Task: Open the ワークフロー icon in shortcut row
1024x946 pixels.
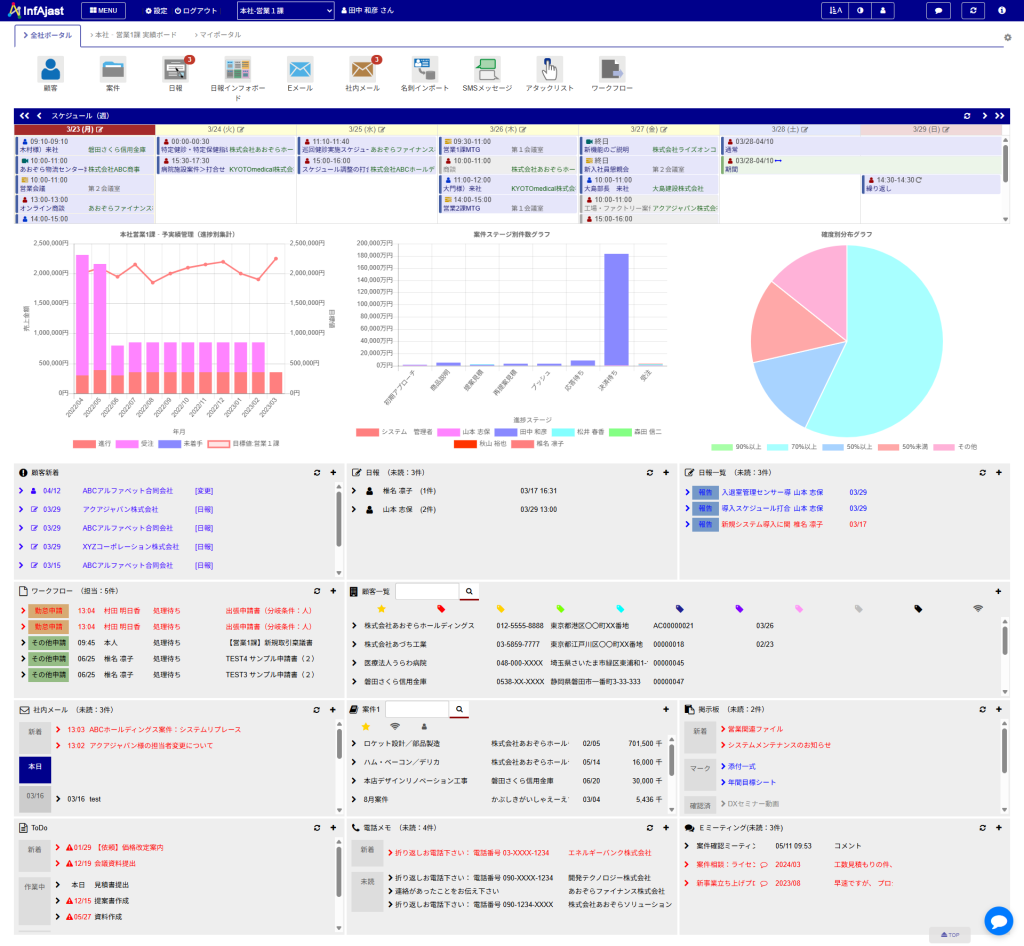Action: 612,69
